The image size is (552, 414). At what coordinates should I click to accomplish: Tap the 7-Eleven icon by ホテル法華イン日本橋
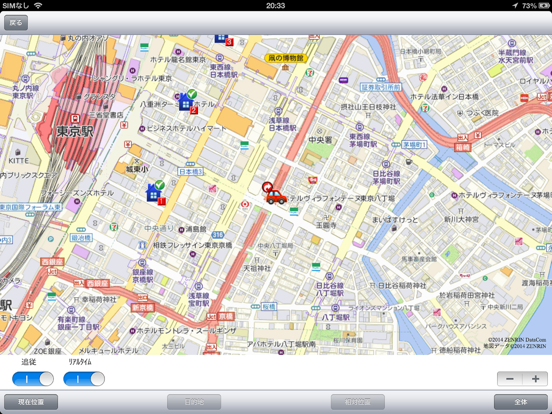pos(426,107)
